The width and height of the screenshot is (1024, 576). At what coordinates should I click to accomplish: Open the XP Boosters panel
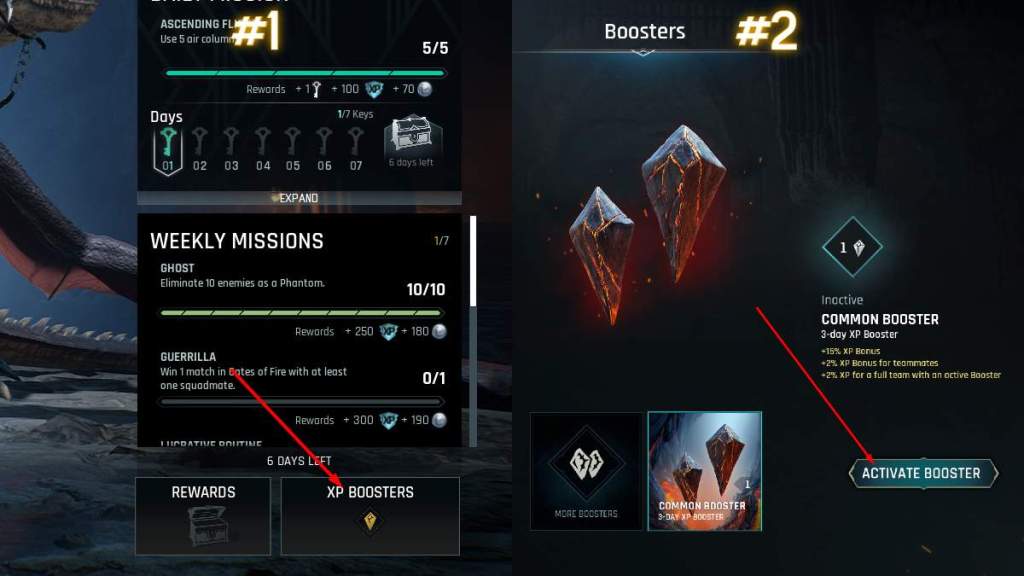pyautogui.click(x=370, y=516)
